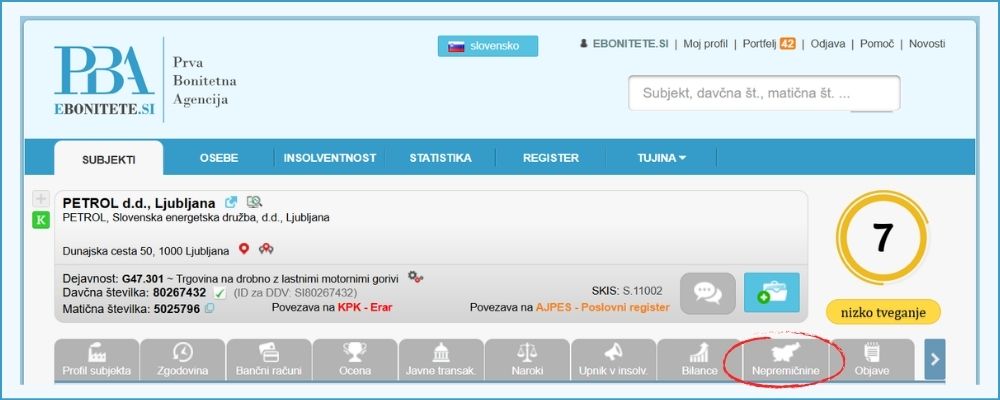Viewport: 1000px width, 400px height.
Task: Click the Portfelj 42 count badge
Action: 788,44
